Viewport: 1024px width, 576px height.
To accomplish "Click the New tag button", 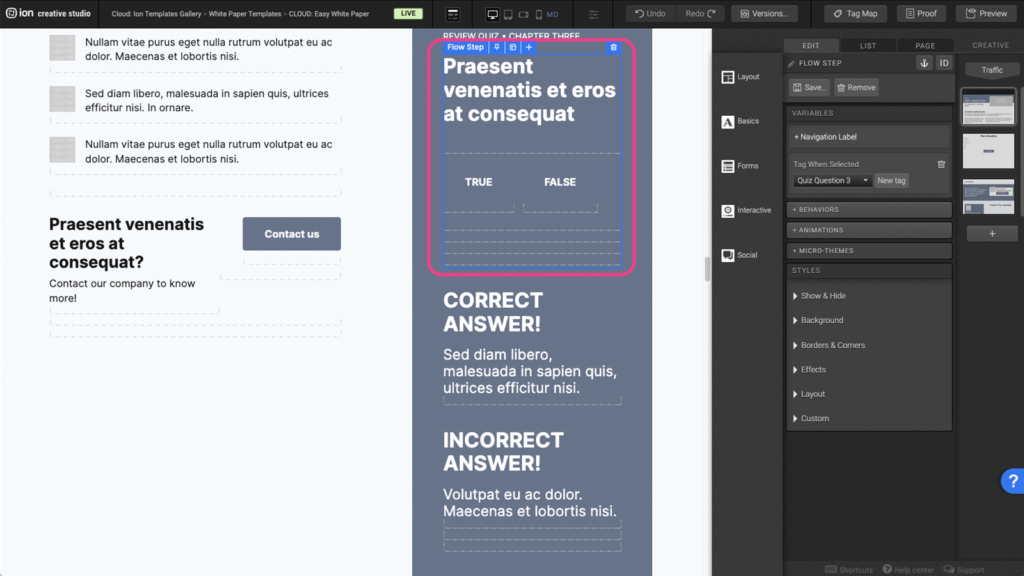I will click(x=891, y=181).
